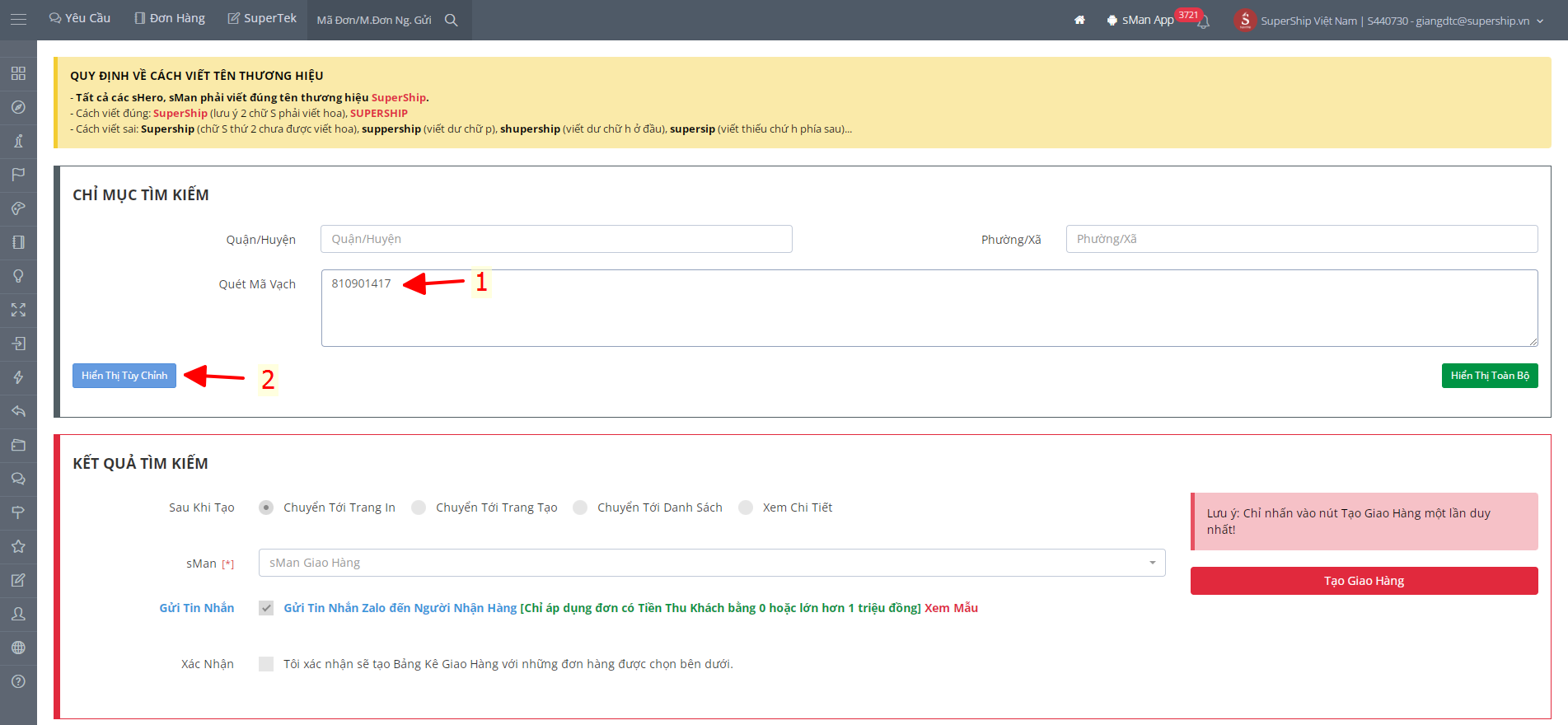Click the 'CHỈ MỤC TÌM KIẾM' heading
Image resolution: width=1568 pixels, height=725 pixels.
point(141,195)
